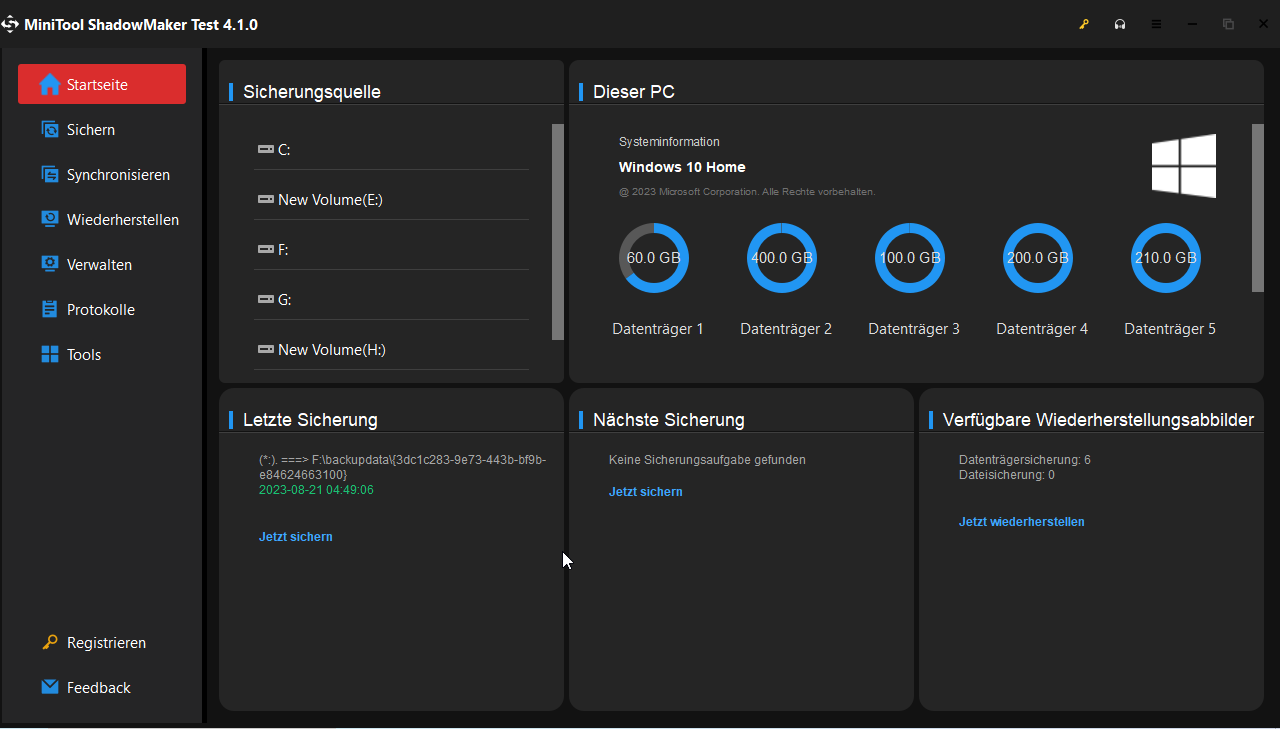Open the Feedback link text
The image size is (1280, 729).
point(99,688)
